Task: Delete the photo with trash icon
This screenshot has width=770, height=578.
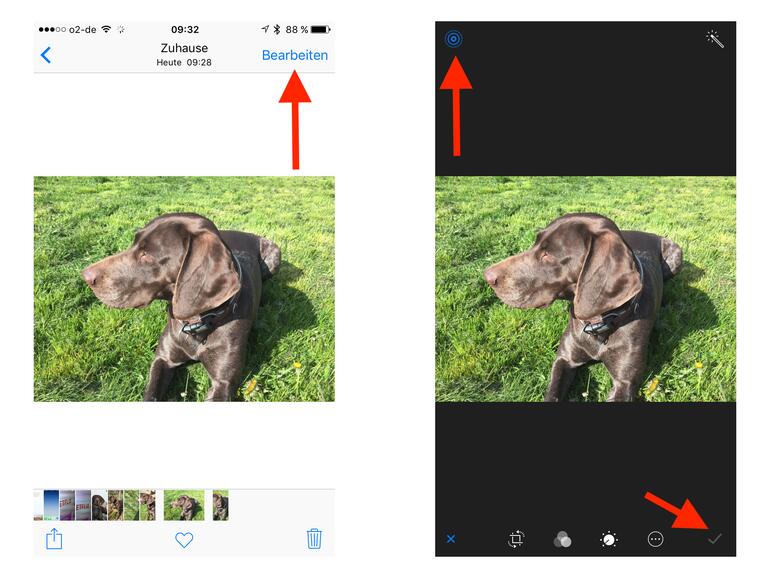Action: [314, 538]
